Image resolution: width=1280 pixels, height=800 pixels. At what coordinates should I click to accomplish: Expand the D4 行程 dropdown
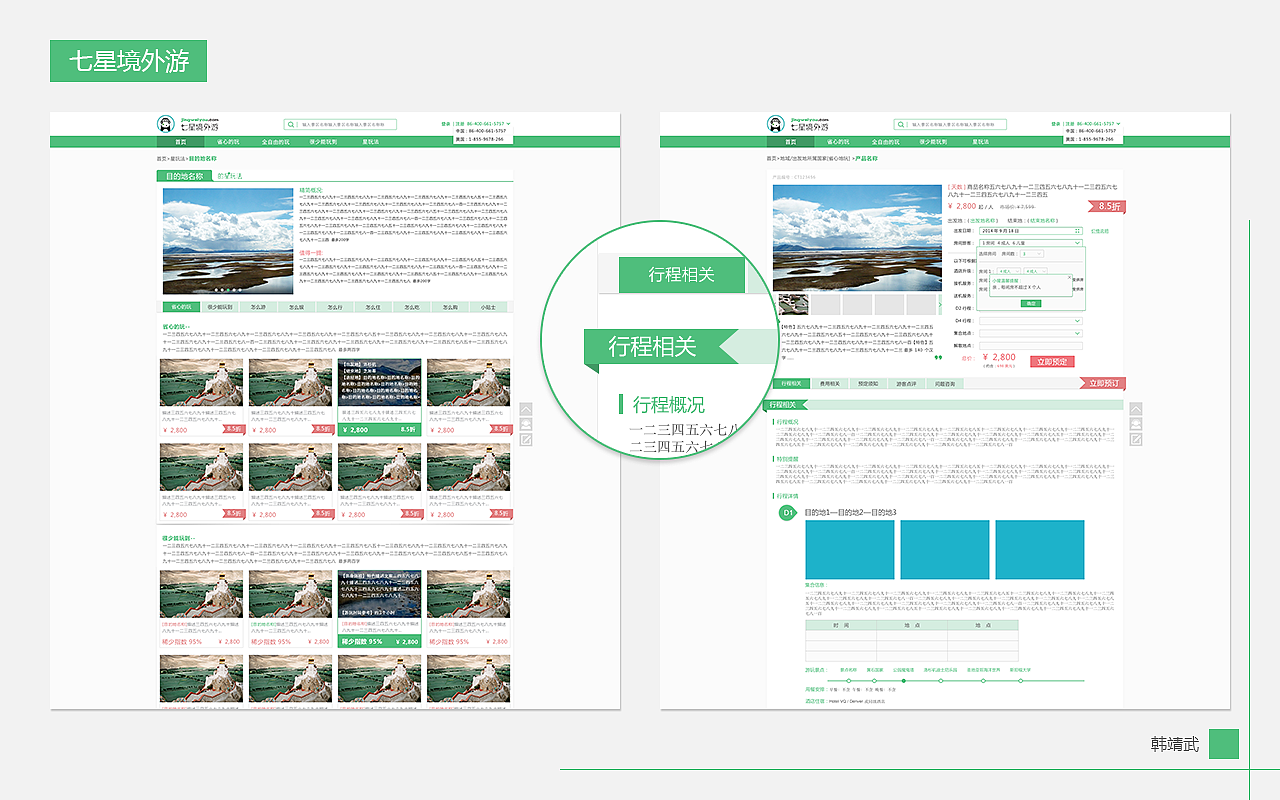tap(1031, 321)
